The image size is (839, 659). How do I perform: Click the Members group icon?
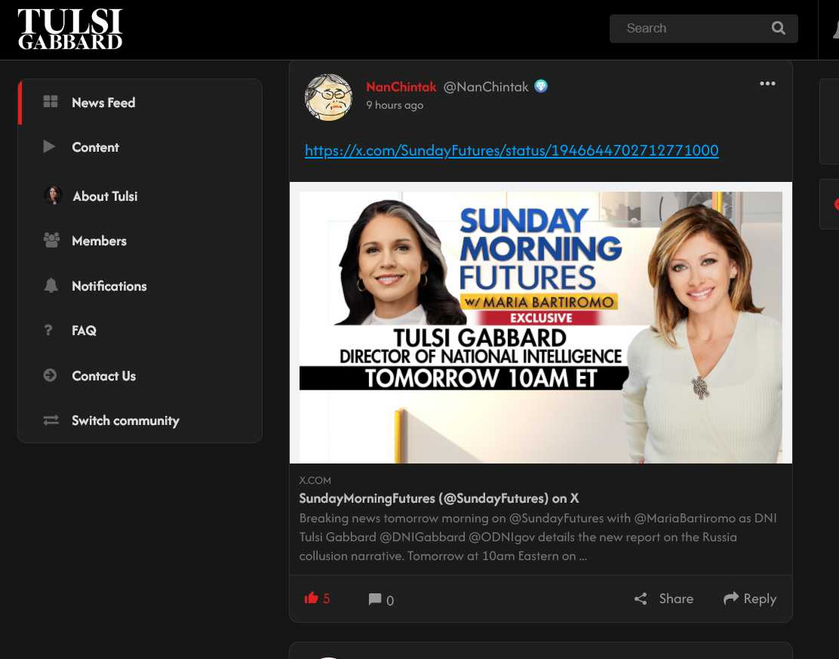(51, 240)
